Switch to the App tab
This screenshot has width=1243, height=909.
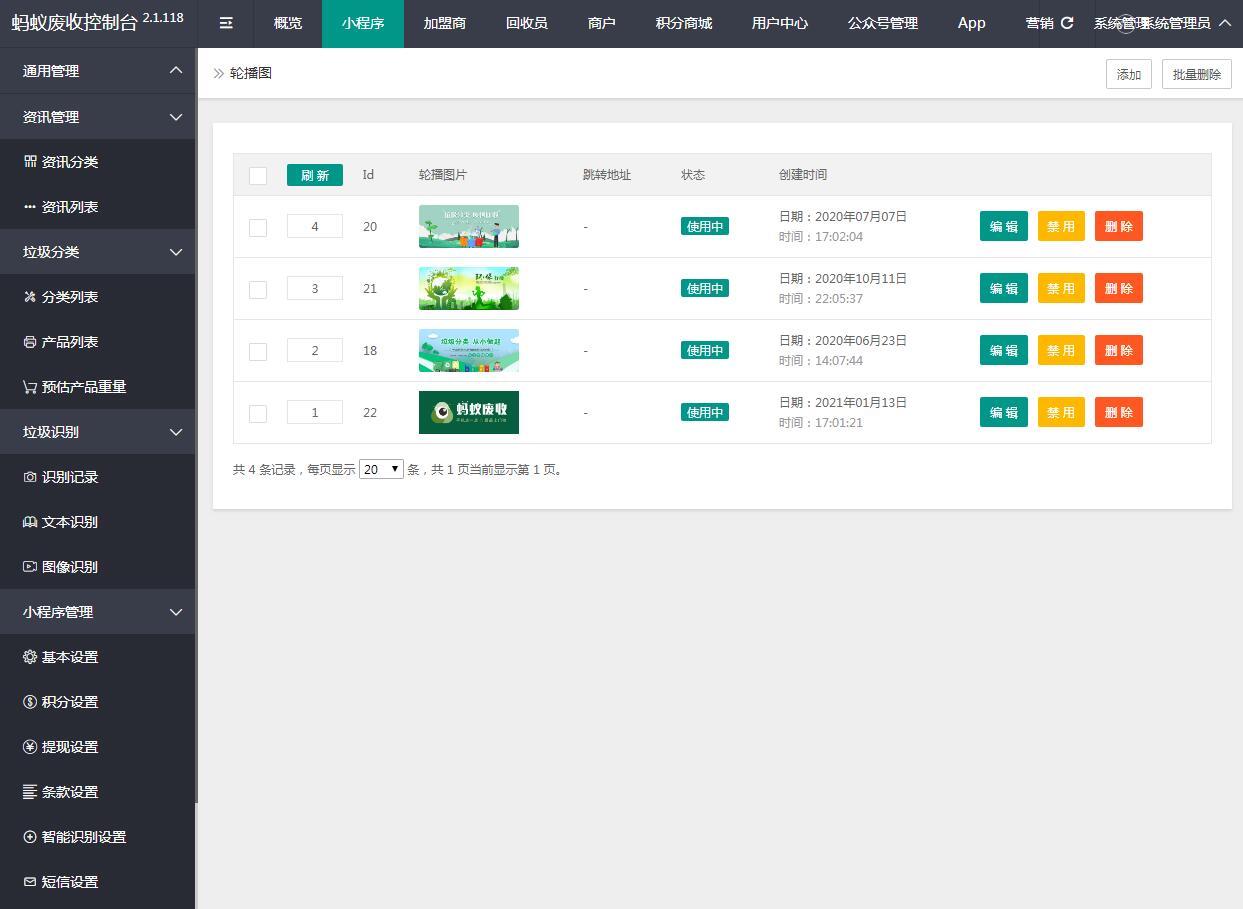pyautogui.click(x=972, y=23)
